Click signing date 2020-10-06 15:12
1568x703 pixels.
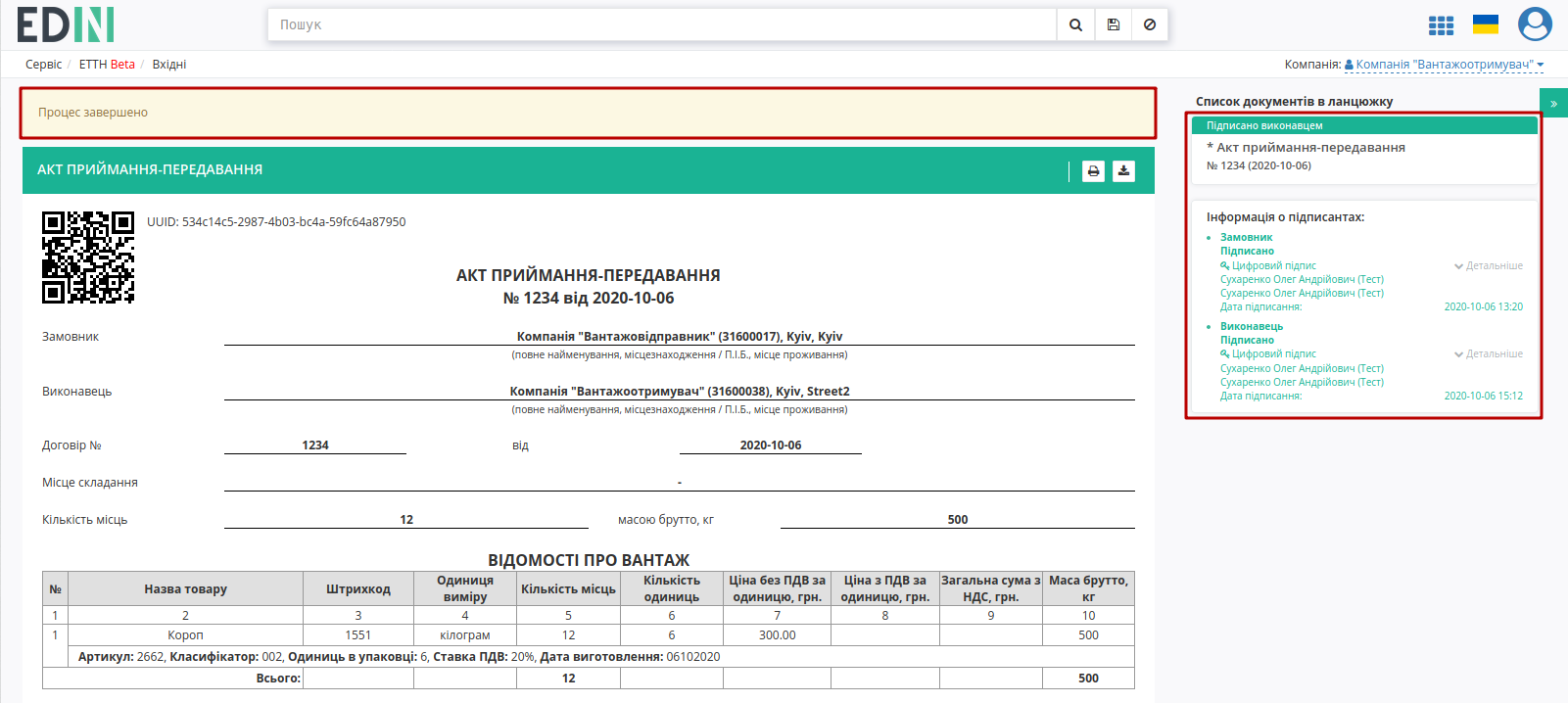[x=1484, y=396]
